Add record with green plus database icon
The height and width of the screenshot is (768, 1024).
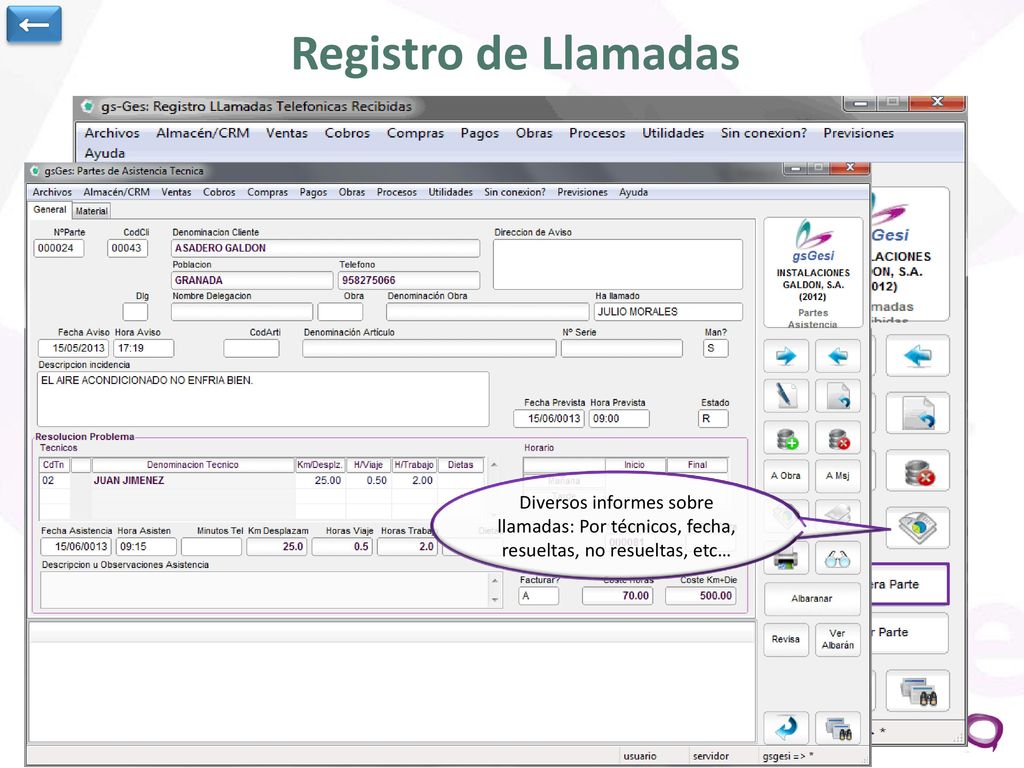coord(786,438)
